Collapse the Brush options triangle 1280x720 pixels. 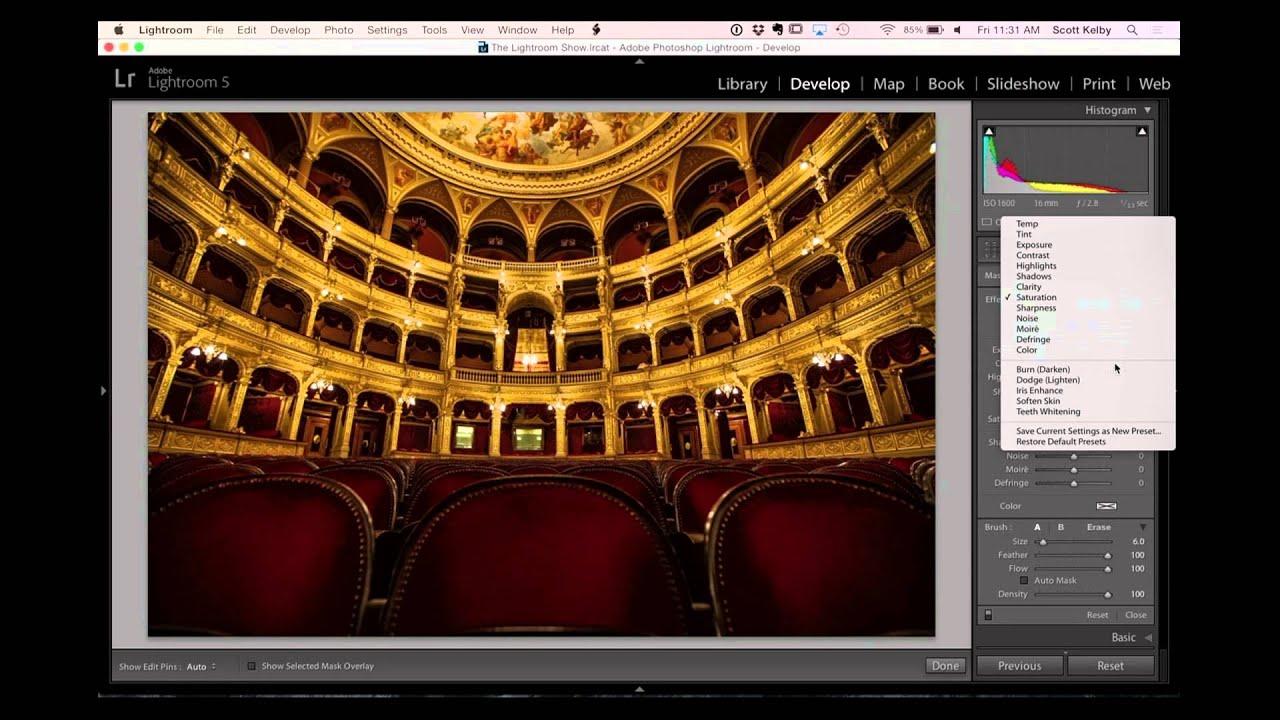coord(1143,527)
